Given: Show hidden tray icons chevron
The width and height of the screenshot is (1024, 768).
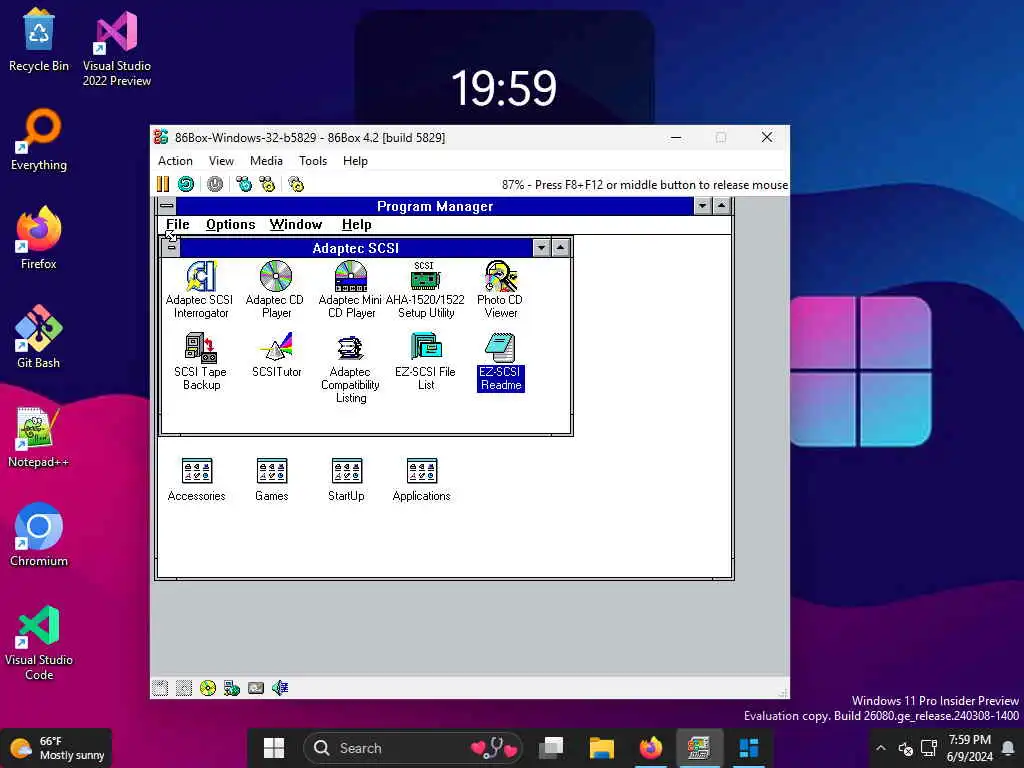Looking at the screenshot, I should 881,748.
